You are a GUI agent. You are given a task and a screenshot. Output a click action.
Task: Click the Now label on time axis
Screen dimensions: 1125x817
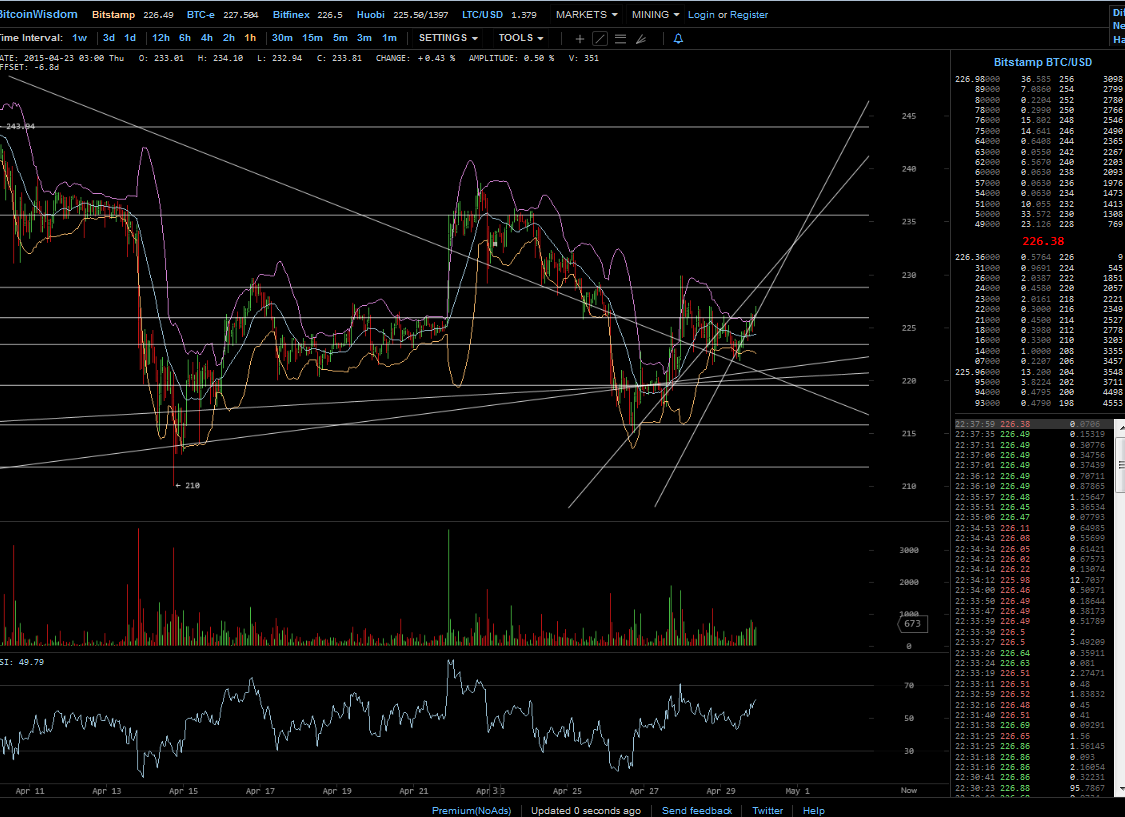(909, 790)
